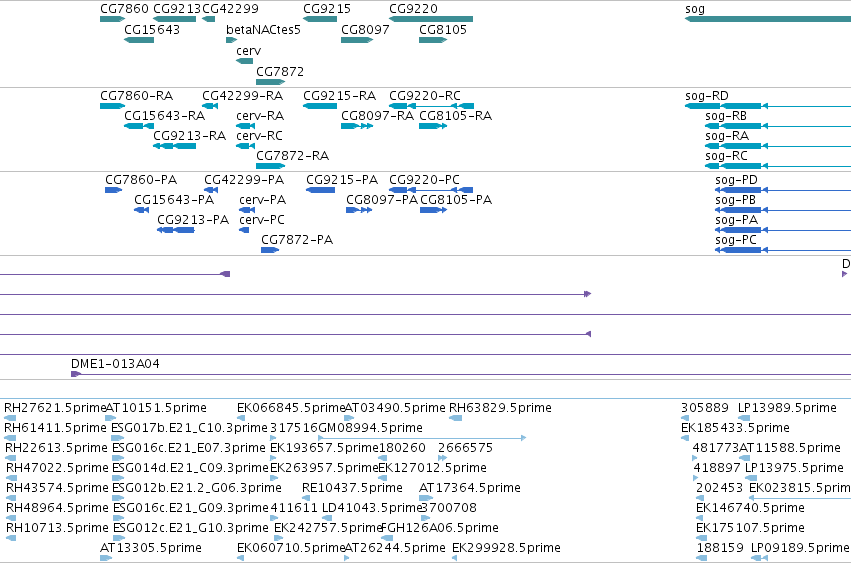Click protein CG42299-PA label

tap(244, 180)
